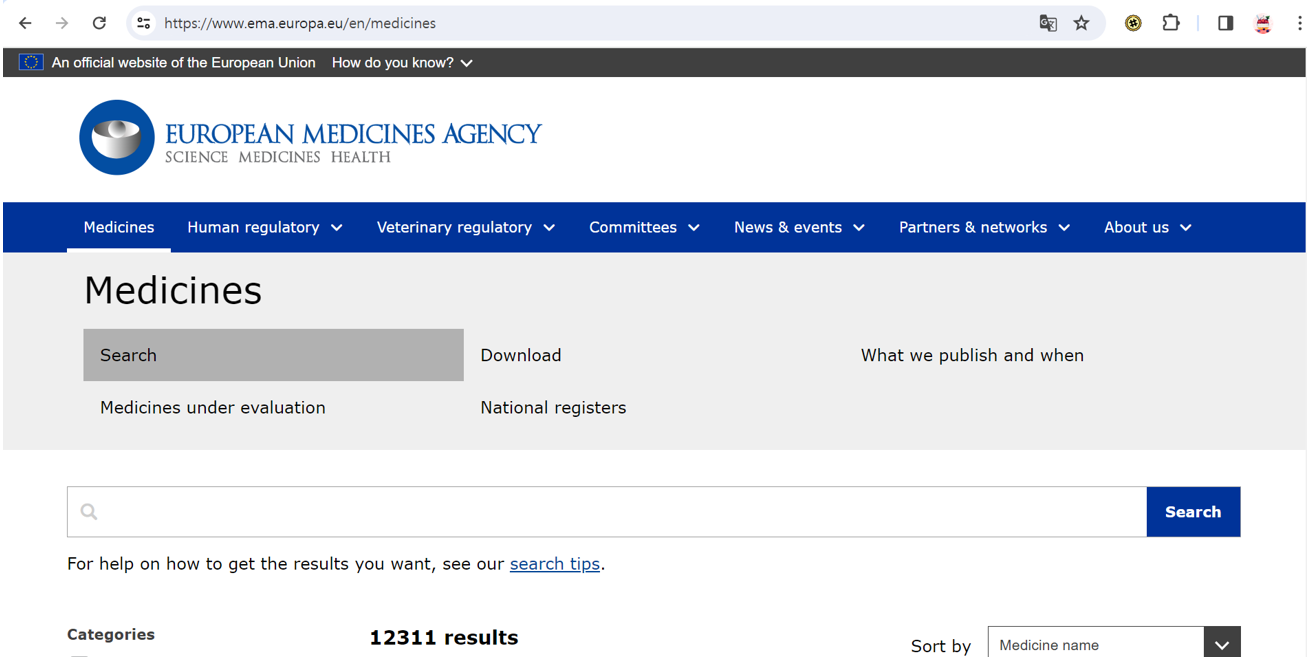Select the Search sub-tab under Medicines
Viewport: 1307px width, 659px height.
pyautogui.click(x=273, y=355)
